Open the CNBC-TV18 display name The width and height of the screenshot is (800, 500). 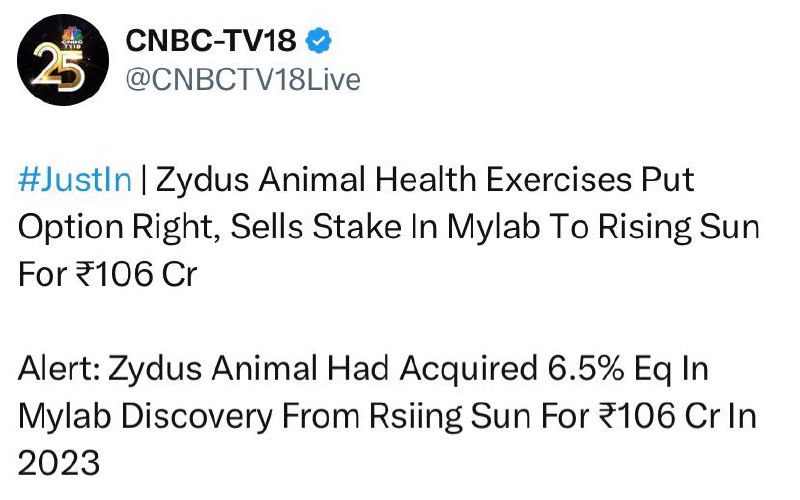pos(211,40)
